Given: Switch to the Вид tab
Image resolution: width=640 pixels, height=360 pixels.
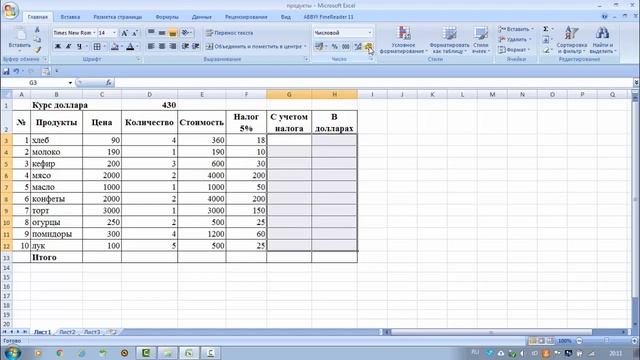Looking at the screenshot, I should pyautogui.click(x=286, y=17).
